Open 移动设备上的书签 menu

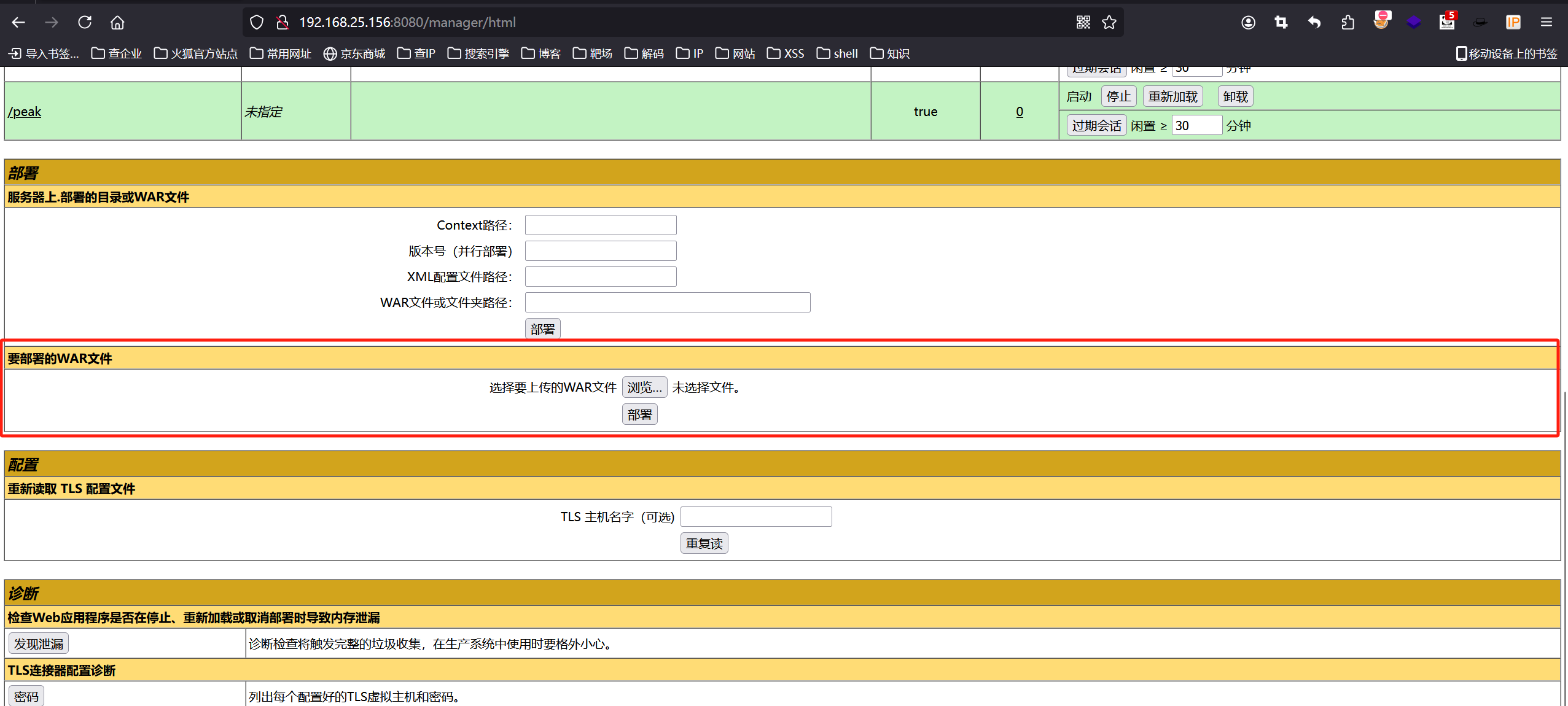pyautogui.click(x=1507, y=53)
